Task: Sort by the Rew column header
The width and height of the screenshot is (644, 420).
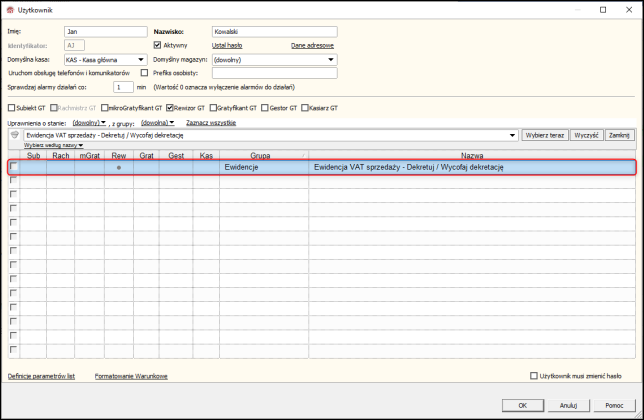Action: click(119, 156)
